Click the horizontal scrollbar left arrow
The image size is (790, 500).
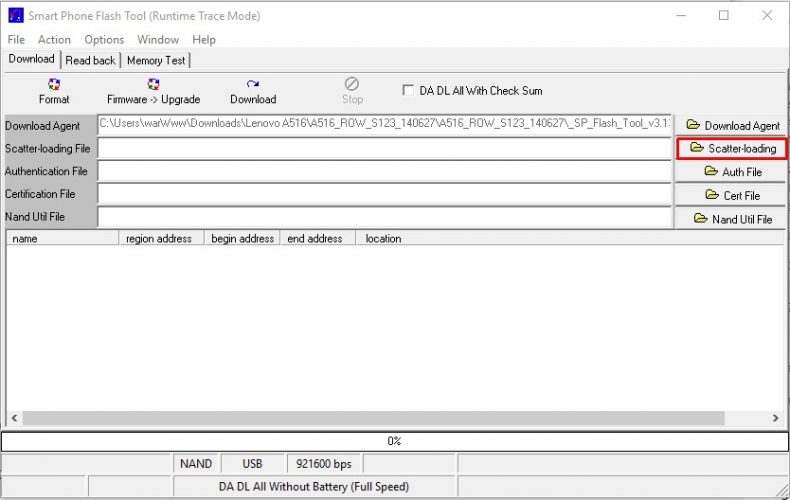point(15,418)
